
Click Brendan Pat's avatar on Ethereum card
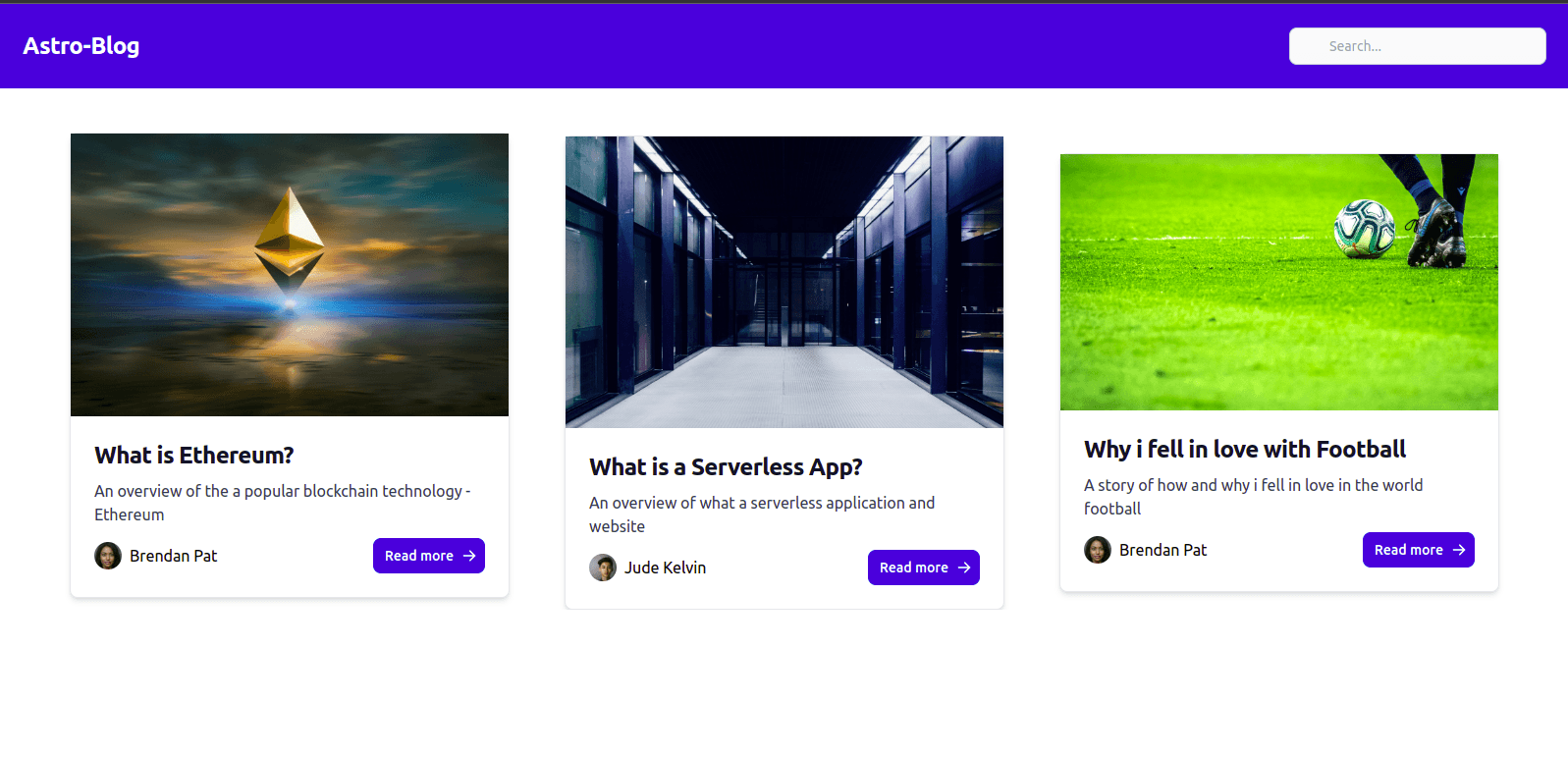[108, 556]
